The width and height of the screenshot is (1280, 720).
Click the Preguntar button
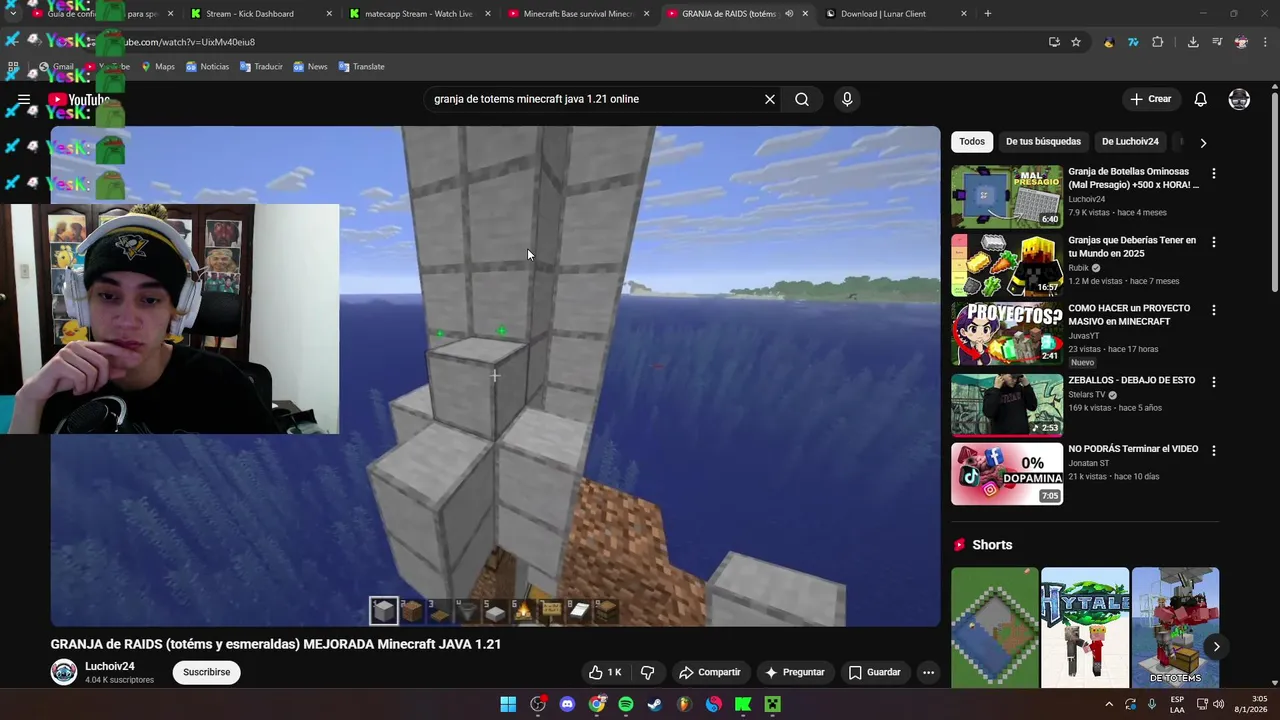tap(794, 672)
